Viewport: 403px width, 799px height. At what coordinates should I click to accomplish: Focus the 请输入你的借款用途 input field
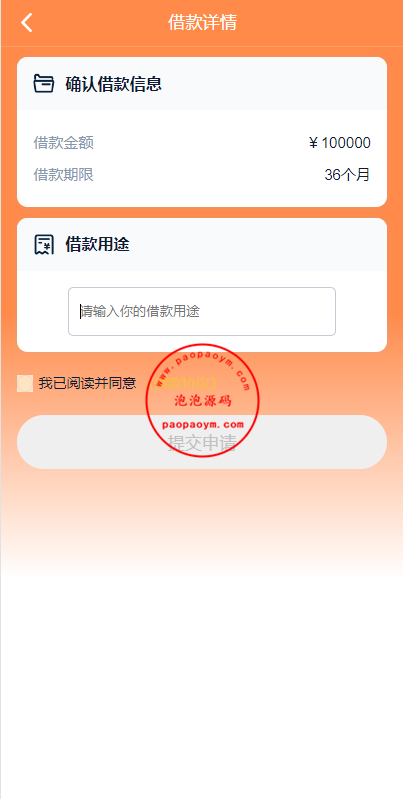pyautogui.click(x=202, y=311)
